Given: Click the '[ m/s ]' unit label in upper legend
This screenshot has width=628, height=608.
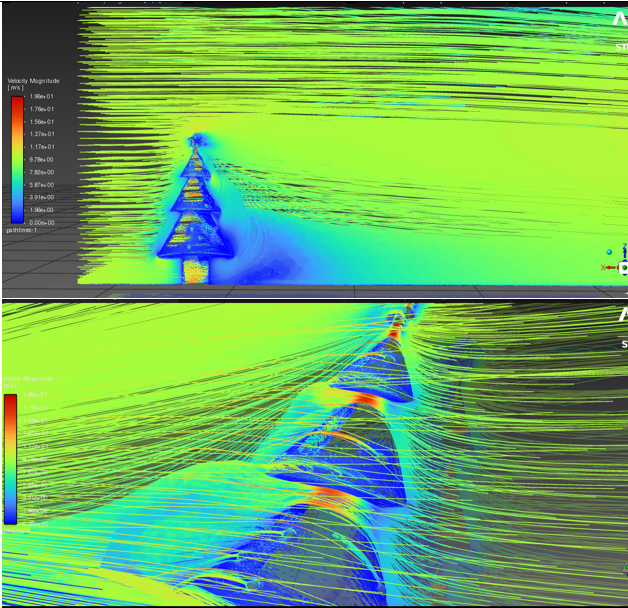Looking at the screenshot, I should coord(15,87).
